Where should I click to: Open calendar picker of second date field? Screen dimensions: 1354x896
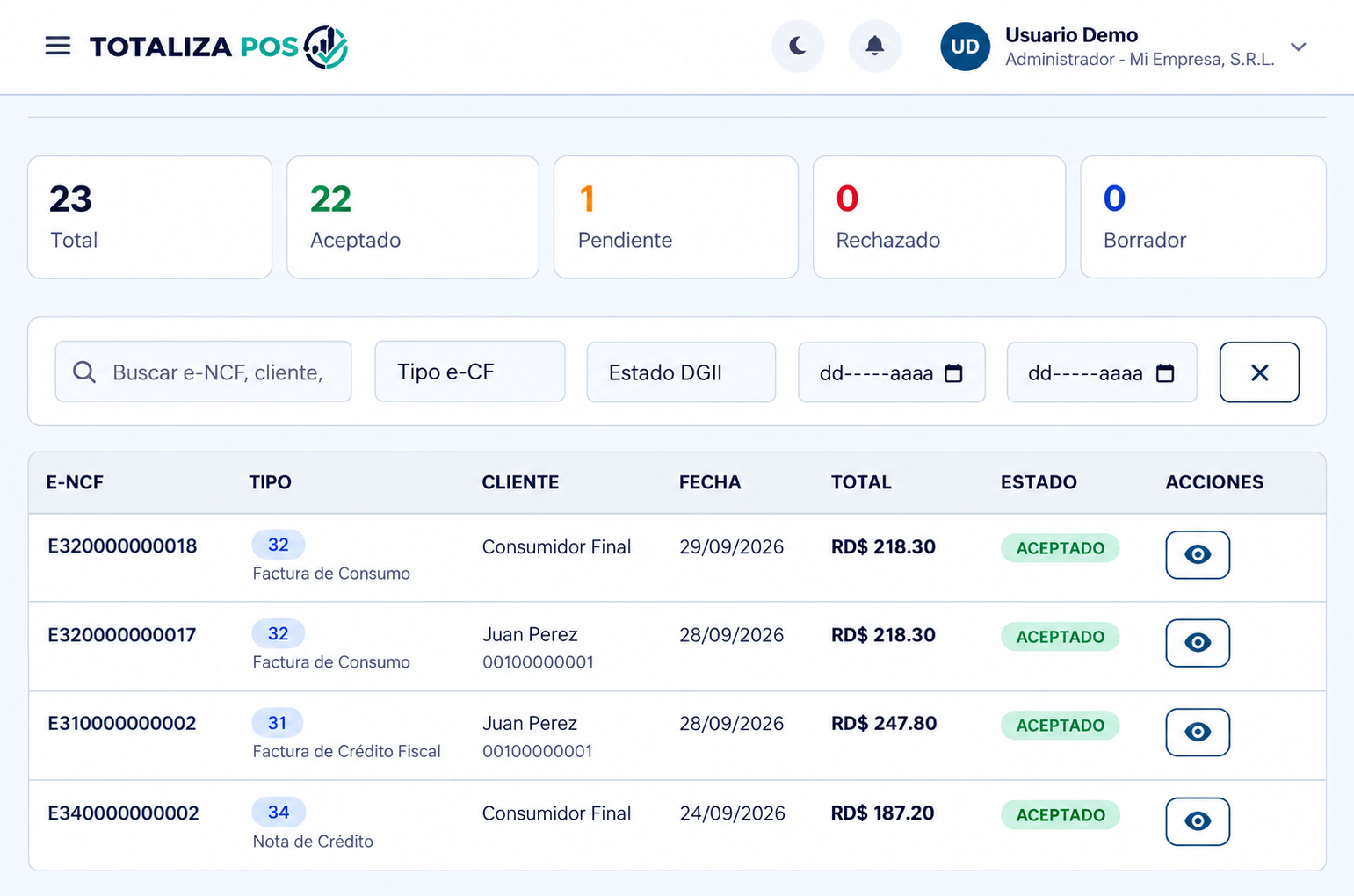(x=1165, y=373)
